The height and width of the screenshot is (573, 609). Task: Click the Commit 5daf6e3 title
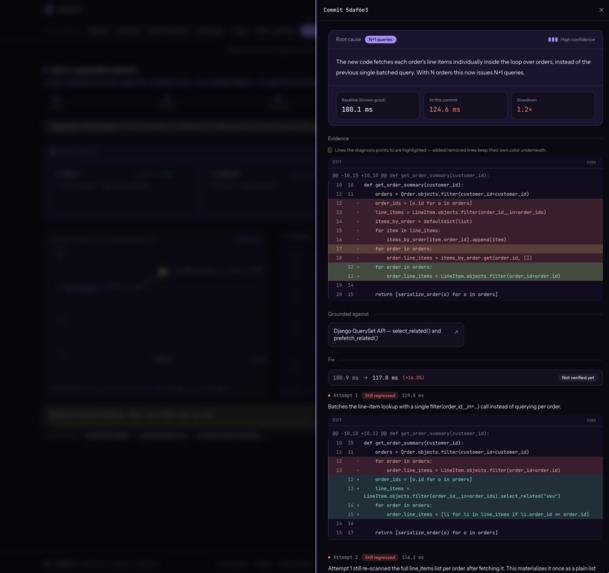[346, 10]
